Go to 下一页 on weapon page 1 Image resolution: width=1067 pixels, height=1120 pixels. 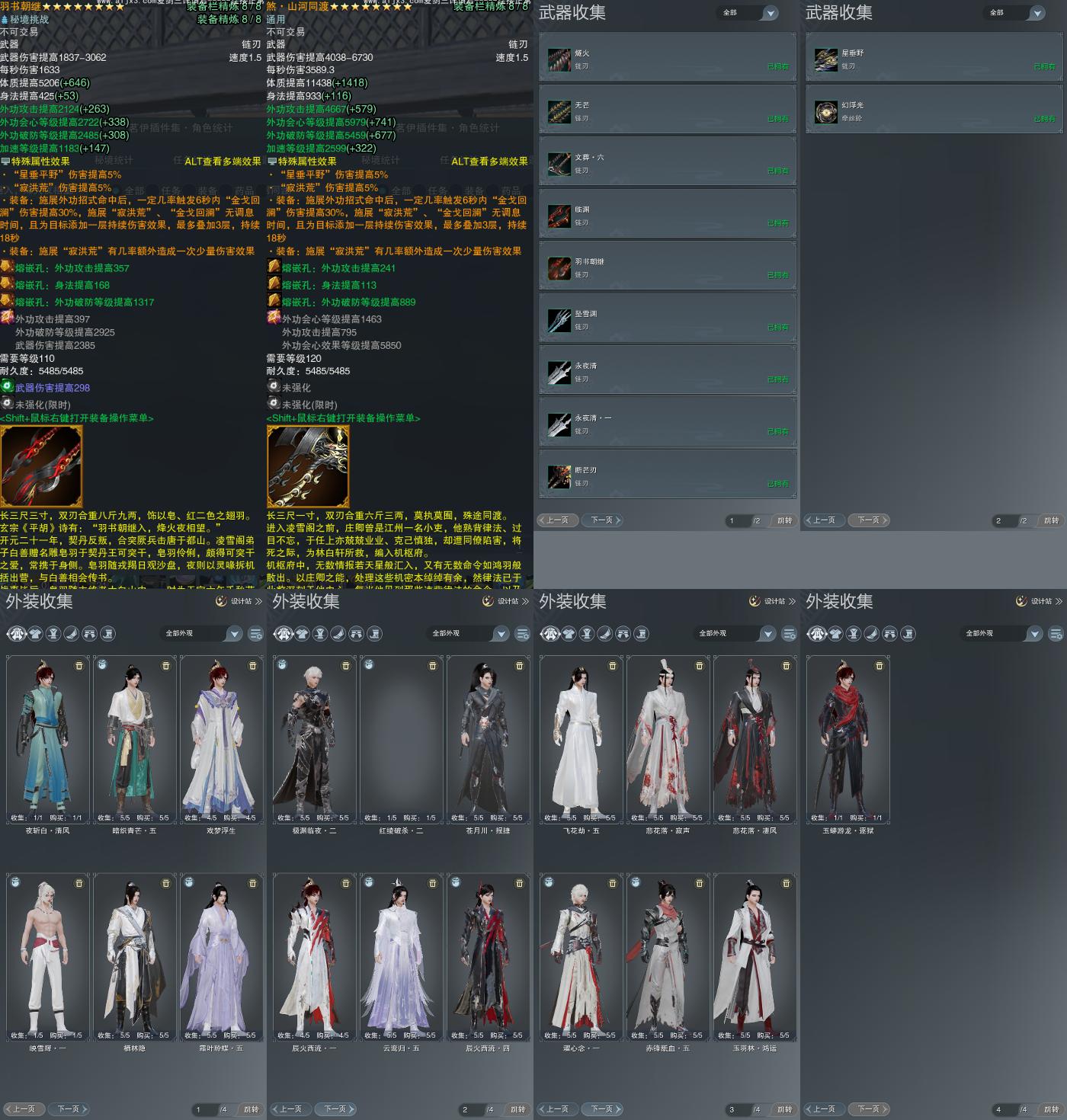pos(604,520)
